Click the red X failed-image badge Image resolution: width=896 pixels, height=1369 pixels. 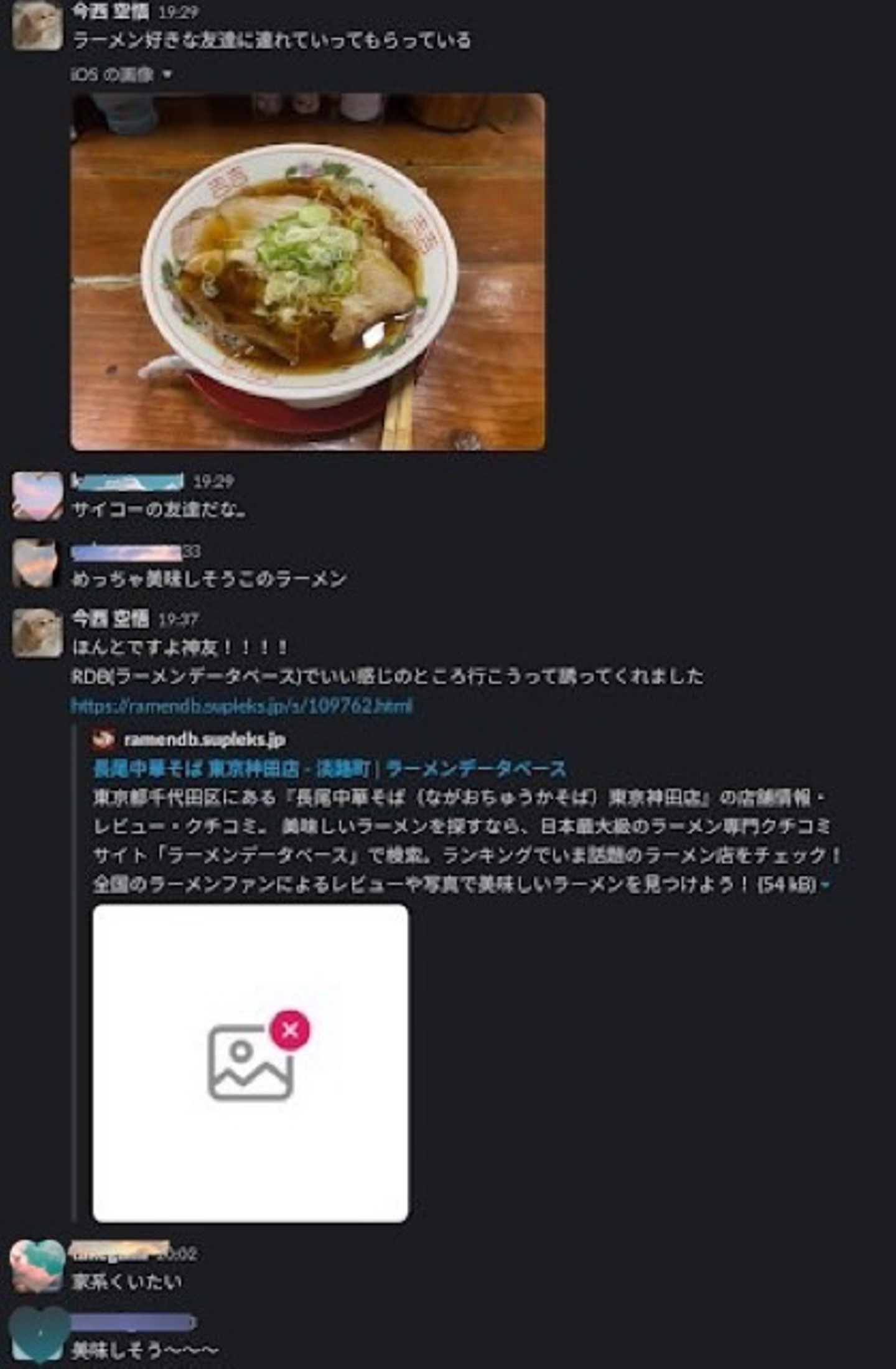(290, 1030)
